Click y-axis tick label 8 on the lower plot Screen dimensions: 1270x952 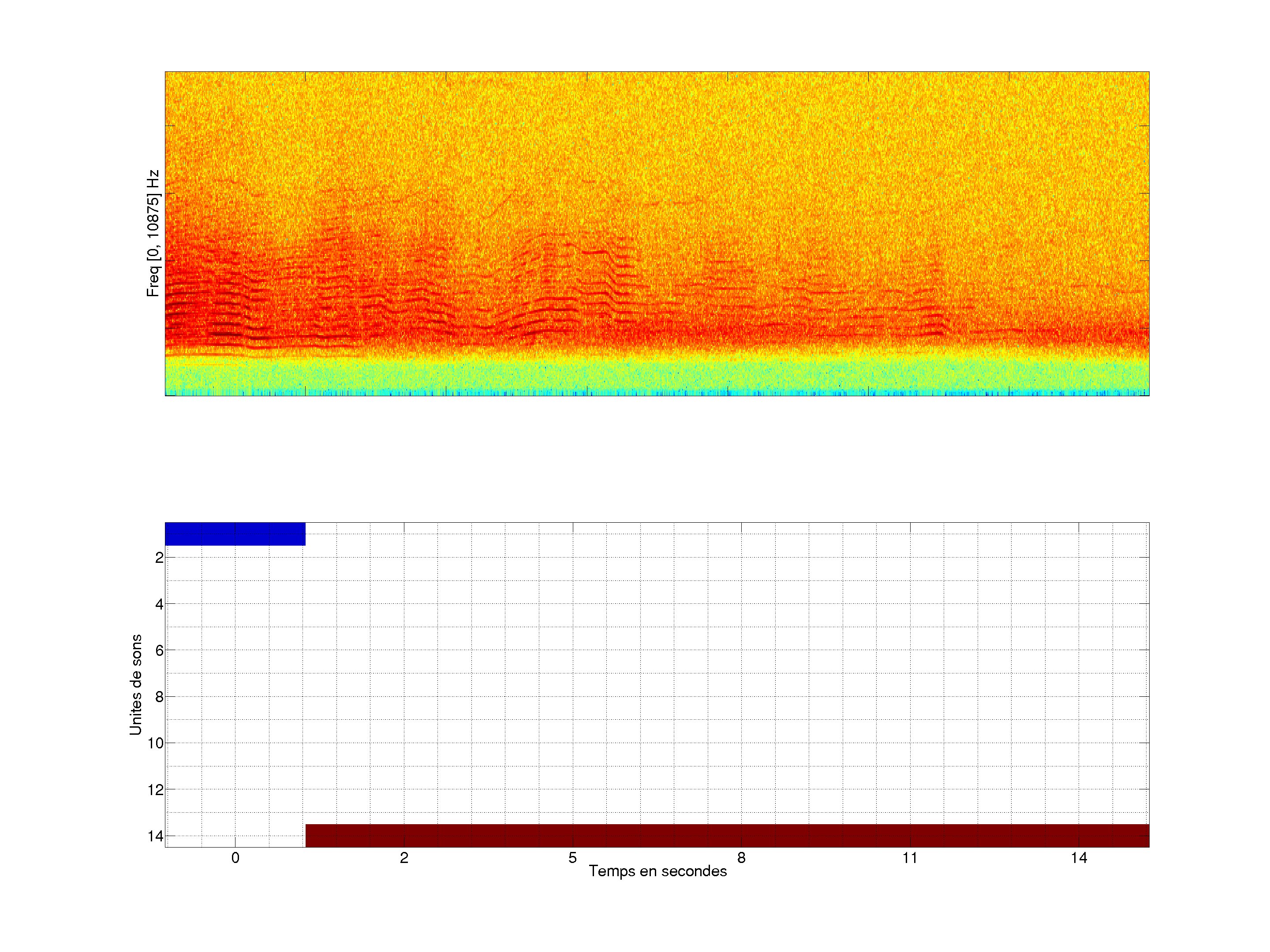159,697
